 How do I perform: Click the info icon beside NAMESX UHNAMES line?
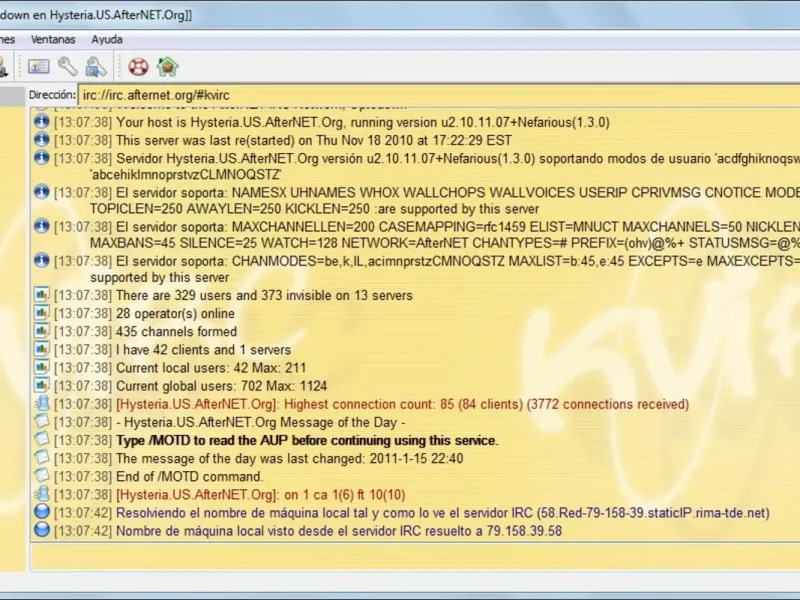(x=42, y=192)
